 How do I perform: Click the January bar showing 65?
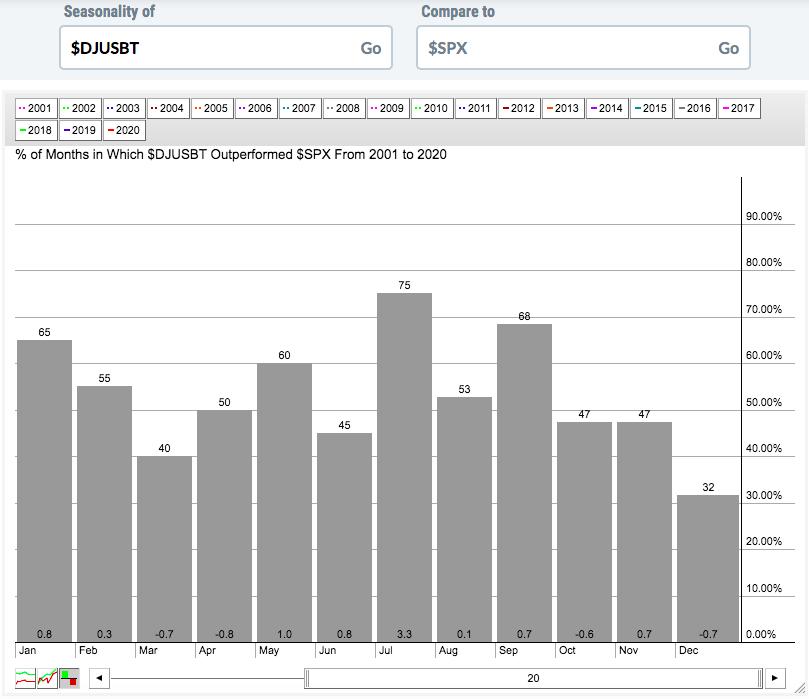pyautogui.click(x=44, y=490)
